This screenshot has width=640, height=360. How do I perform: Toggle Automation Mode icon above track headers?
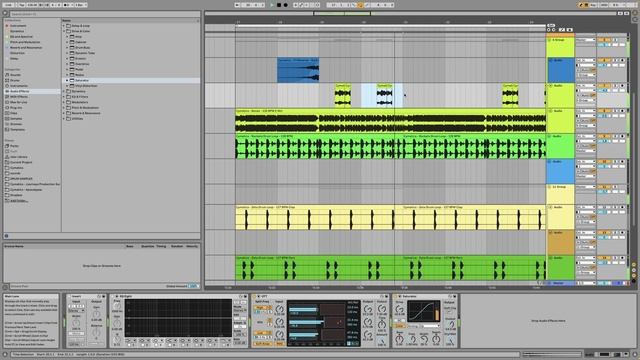coord(562,29)
